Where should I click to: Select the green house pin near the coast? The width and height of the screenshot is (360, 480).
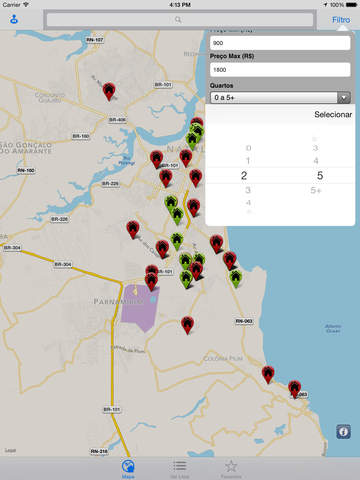[x=236, y=279]
